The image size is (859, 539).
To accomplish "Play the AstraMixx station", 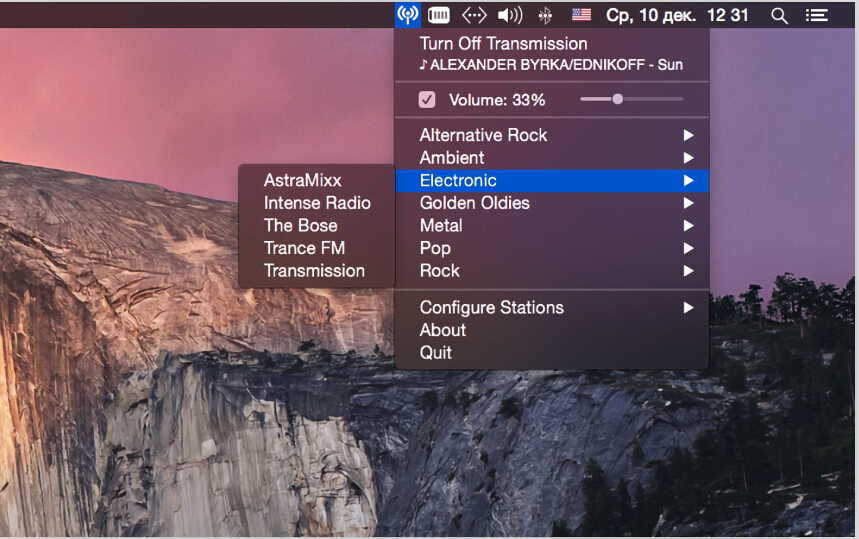I will pyautogui.click(x=317, y=180).
